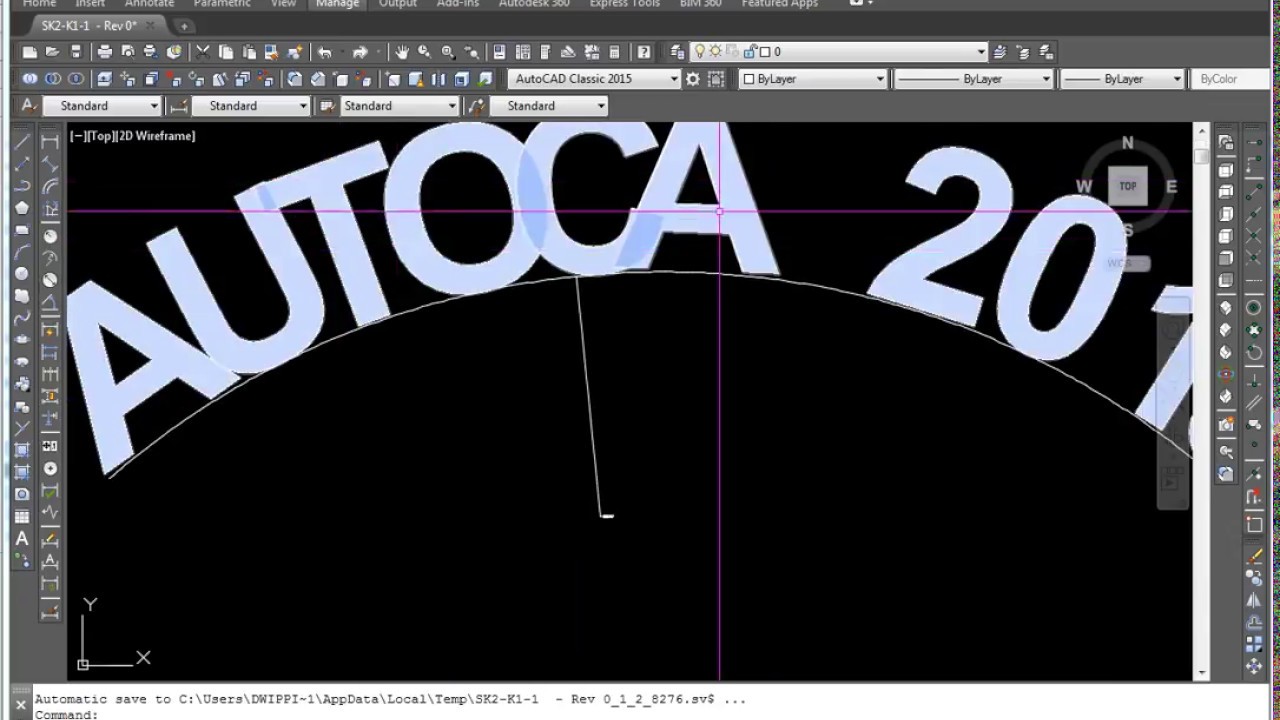Select the Table draw tool
Viewport: 1280px width, 720px height.
22,516
